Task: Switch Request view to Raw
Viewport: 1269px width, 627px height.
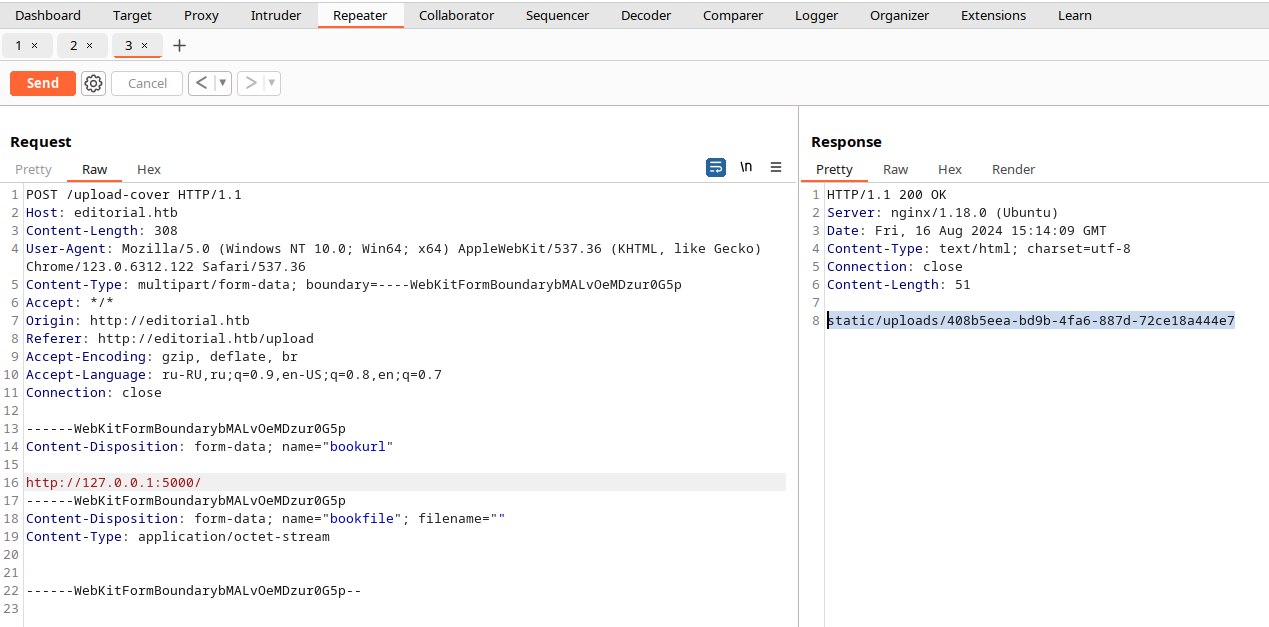Action: pyautogui.click(x=95, y=169)
